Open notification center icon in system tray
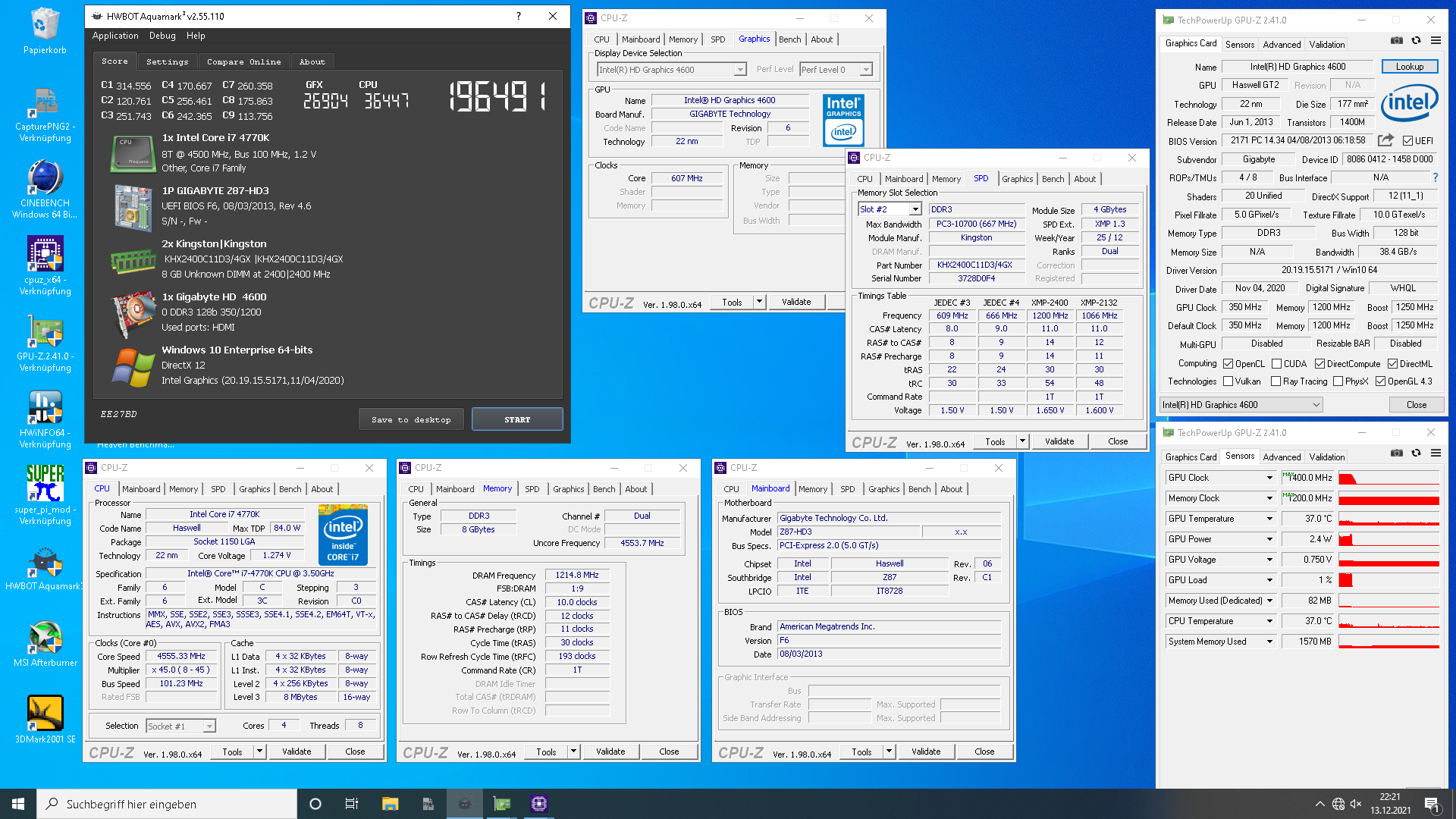The image size is (1456, 819). pyautogui.click(x=1432, y=804)
